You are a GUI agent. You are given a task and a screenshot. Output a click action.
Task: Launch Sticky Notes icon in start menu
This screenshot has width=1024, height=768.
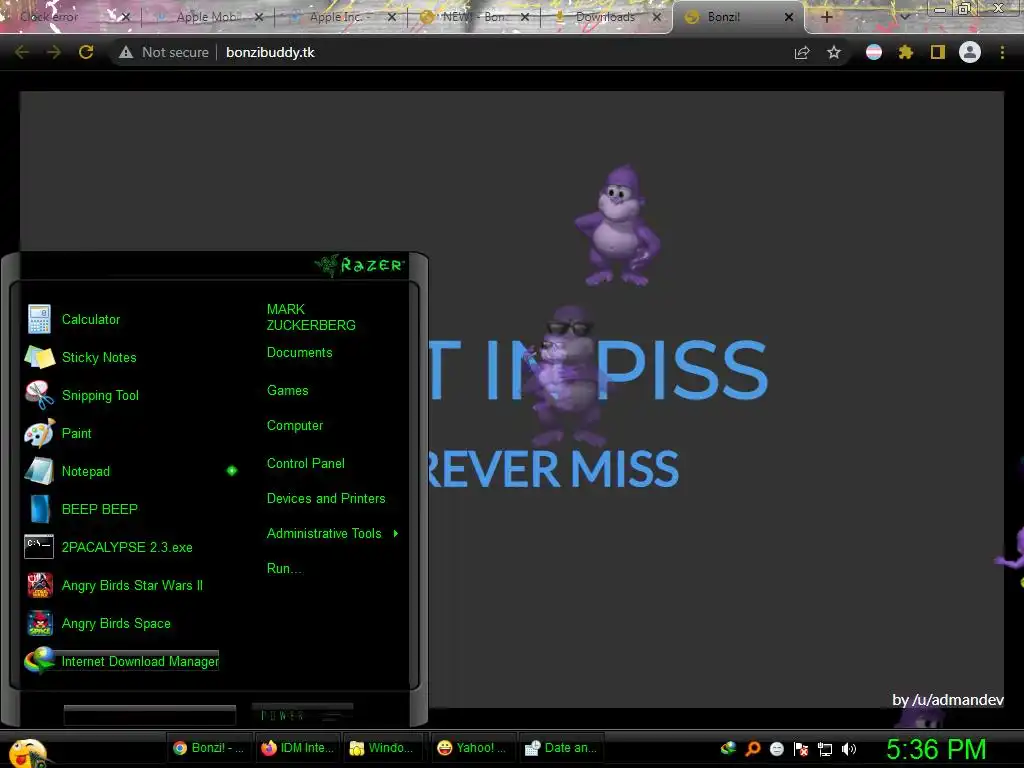[x=39, y=357]
